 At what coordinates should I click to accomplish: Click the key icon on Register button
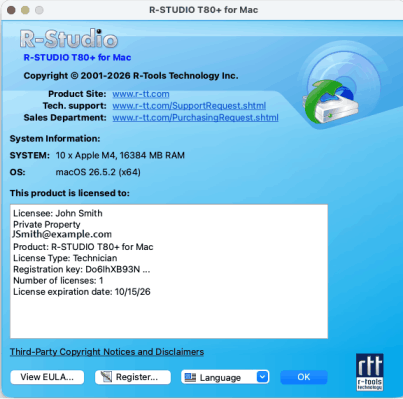pyautogui.click(x=106, y=377)
